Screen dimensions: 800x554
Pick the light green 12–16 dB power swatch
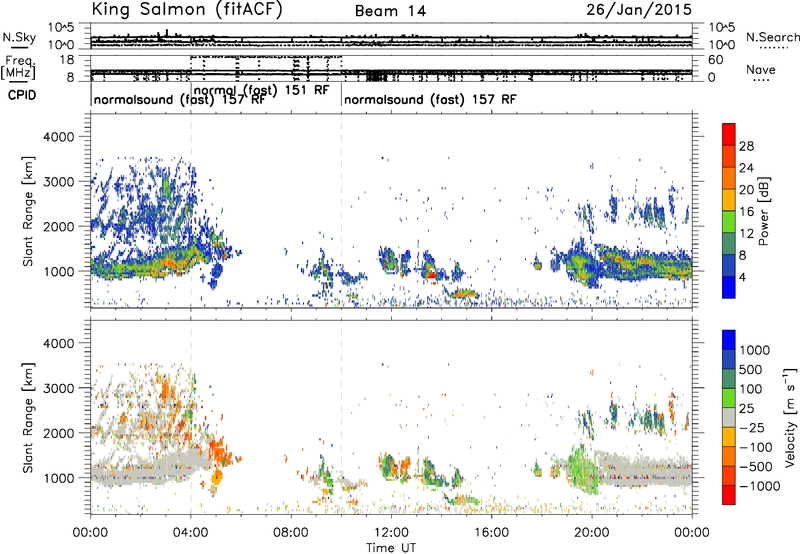[729, 222]
